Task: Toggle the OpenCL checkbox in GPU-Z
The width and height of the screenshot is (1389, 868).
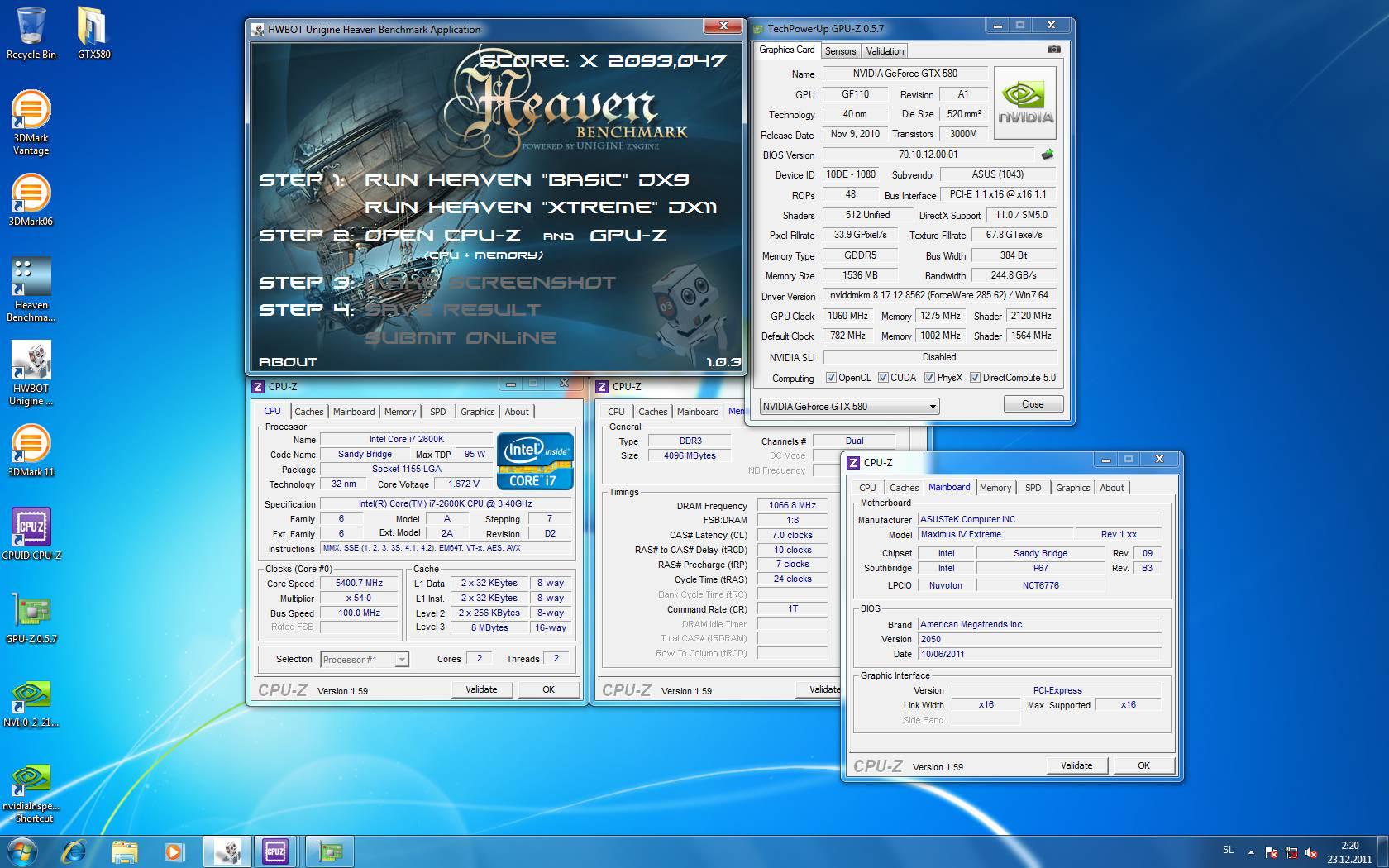Action: [x=831, y=378]
